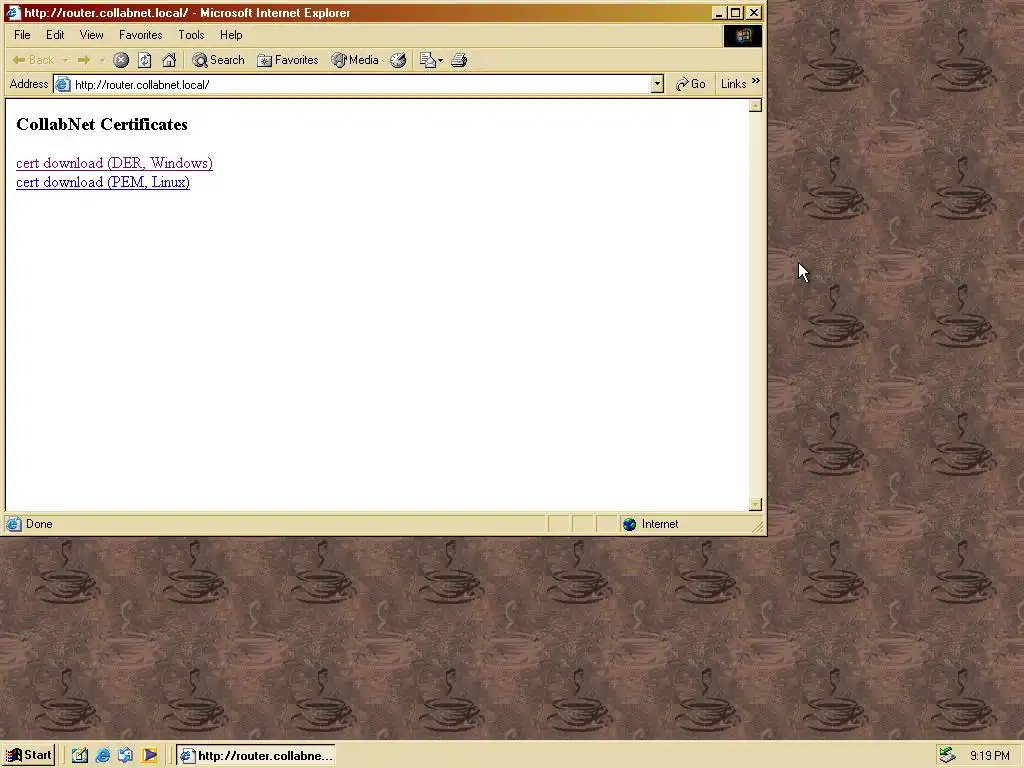The image size is (1024, 768).
Task: Click the Edit page toolbar icon
Action: pos(427,60)
